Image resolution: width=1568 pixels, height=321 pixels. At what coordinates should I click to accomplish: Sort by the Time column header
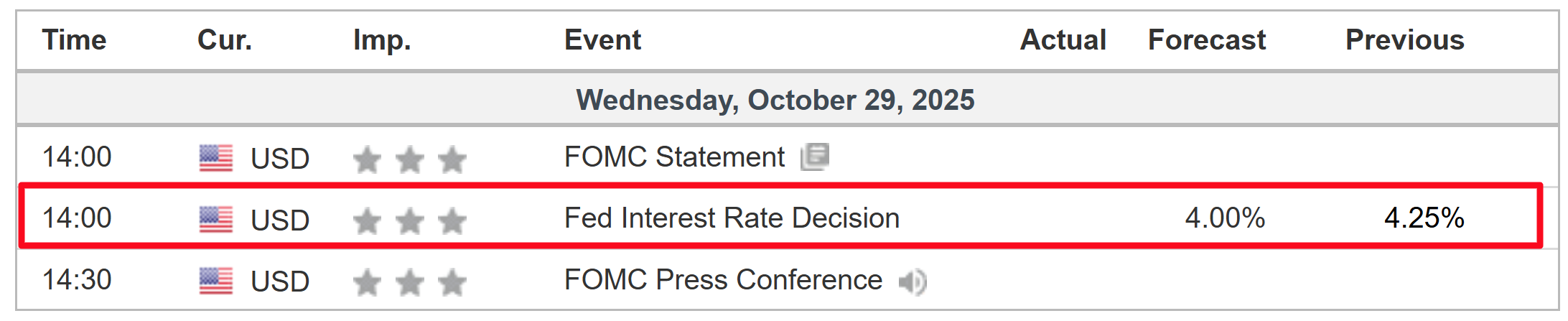[x=74, y=40]
